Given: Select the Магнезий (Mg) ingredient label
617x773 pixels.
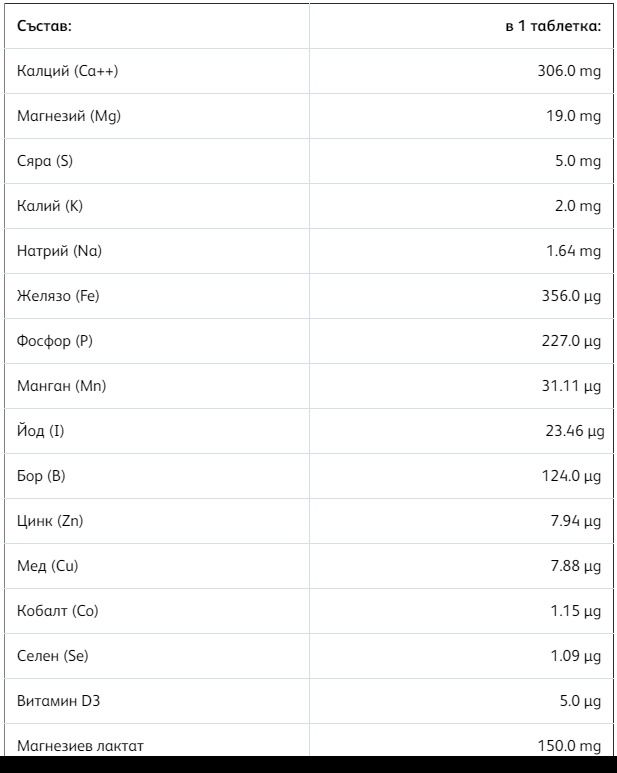Looking at the screenshot, I should [x=69, y=116].
